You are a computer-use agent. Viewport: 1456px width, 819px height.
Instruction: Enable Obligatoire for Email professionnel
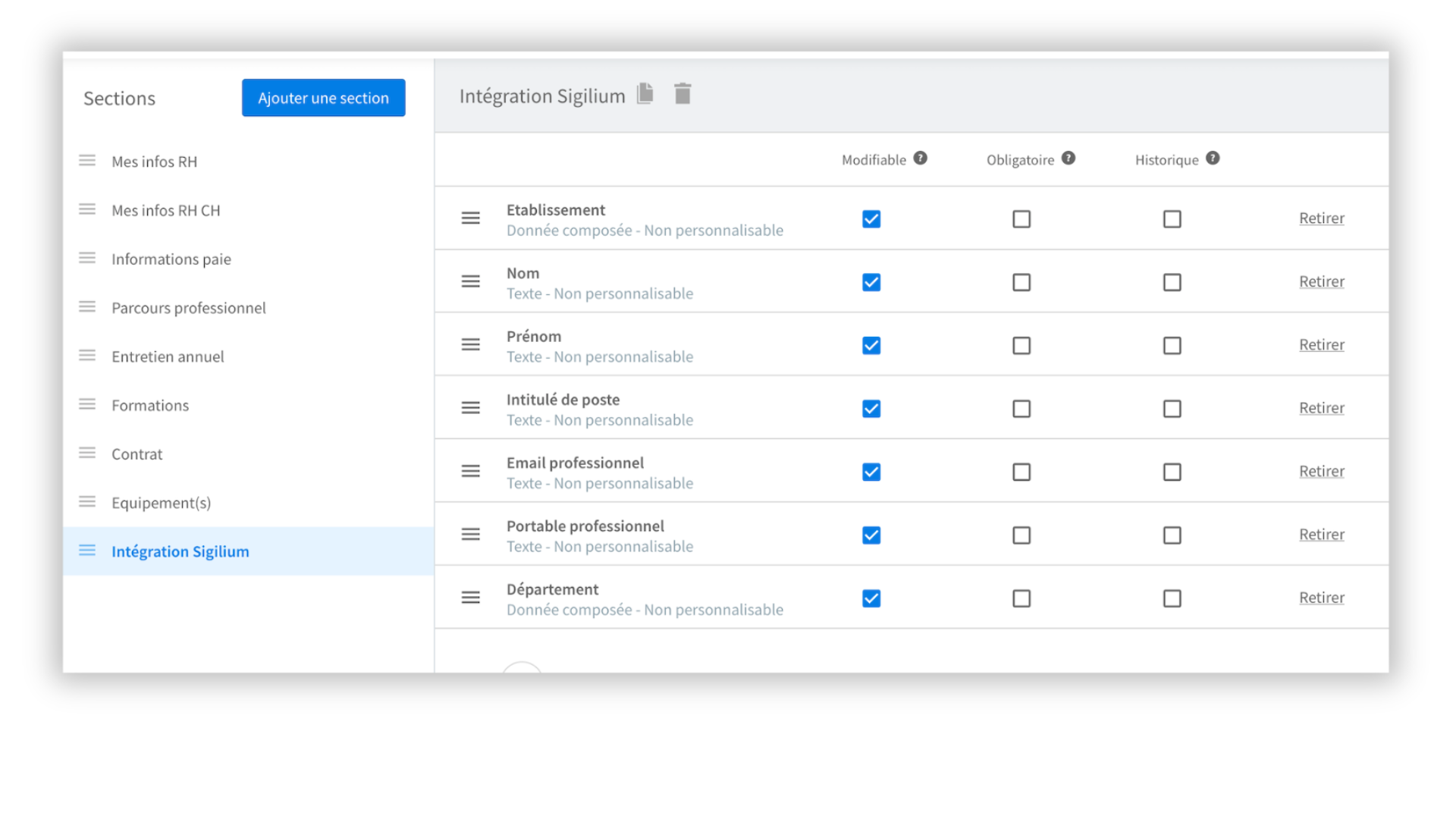pyautogui.click(x=1021, y=472)
